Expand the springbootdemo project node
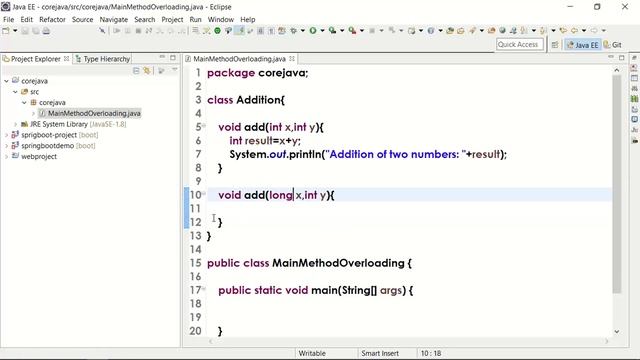Image resolution: width=640 pixels, height=360 pixels. coord(7,146)
